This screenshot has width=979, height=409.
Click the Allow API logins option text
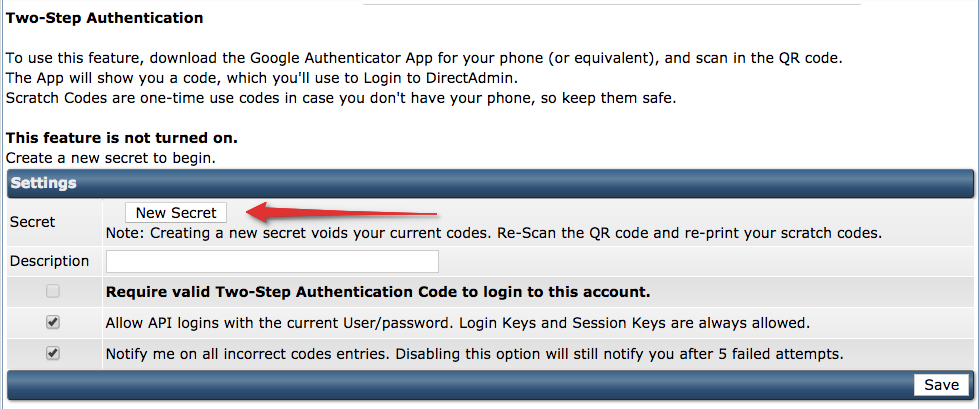point(457,323)
